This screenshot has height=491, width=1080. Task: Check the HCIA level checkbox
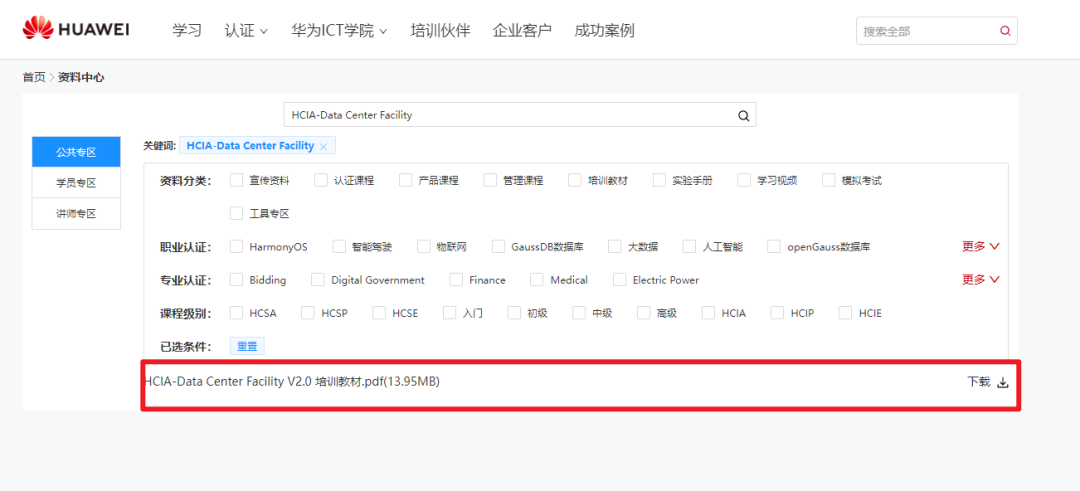coord(709,313)
